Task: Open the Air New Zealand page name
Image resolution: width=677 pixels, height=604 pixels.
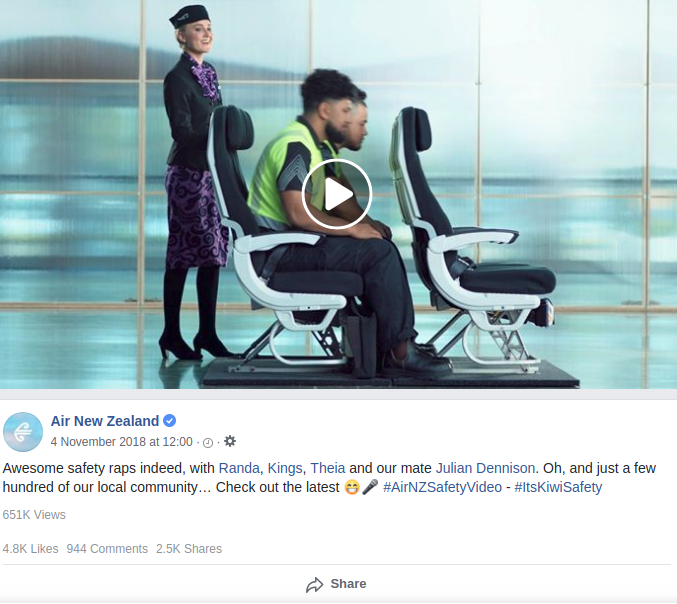Action: [x=105, y=421]
